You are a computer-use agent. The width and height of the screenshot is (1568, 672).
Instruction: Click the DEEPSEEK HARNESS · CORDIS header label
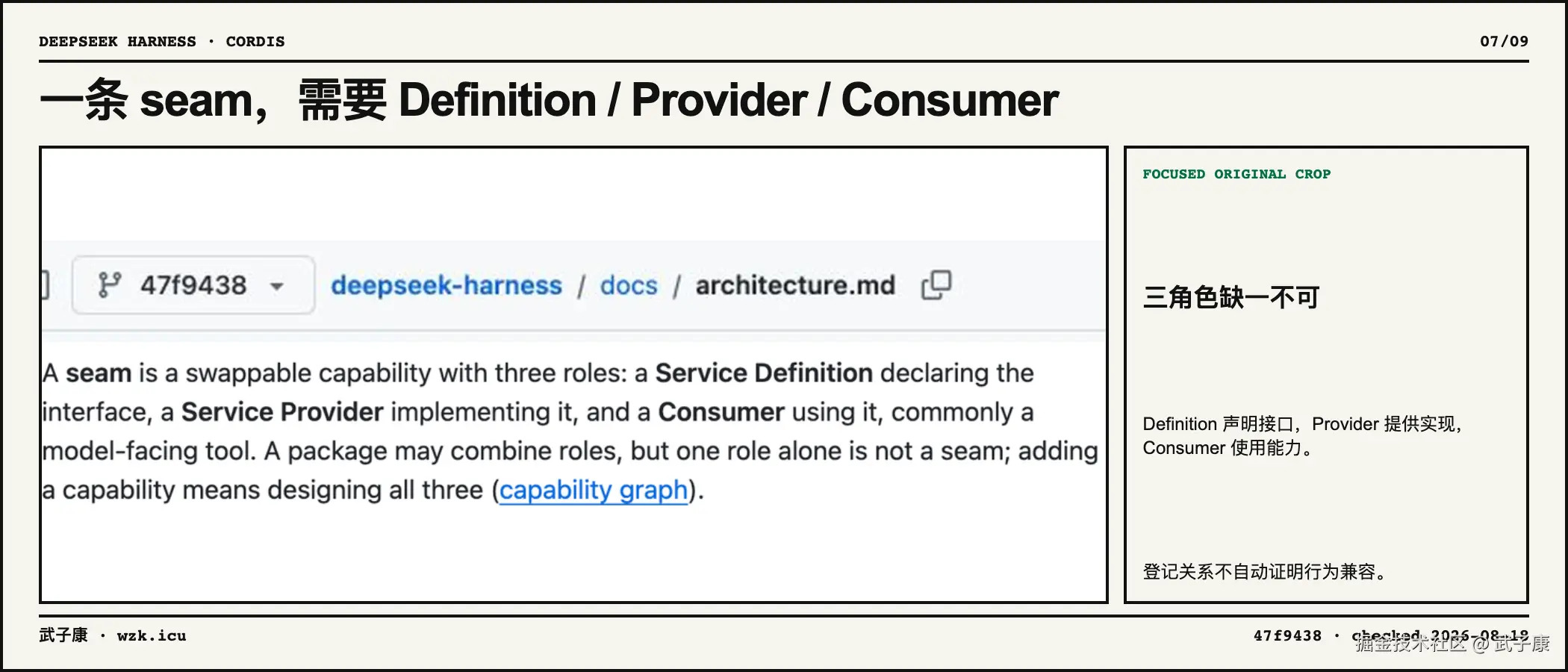point(162,41)
